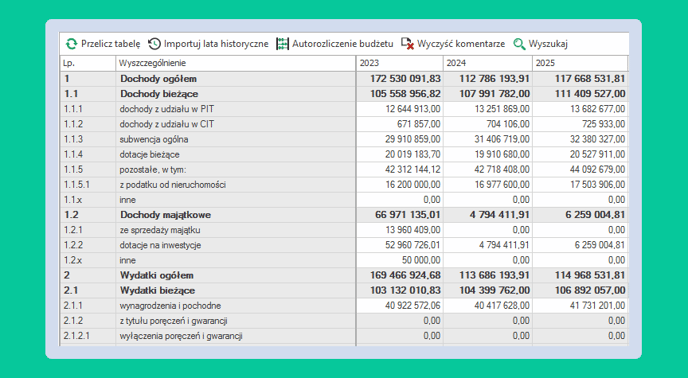Click the Wyszczególnienie column header
Screen dimensions: 688x378
[236, 63]
